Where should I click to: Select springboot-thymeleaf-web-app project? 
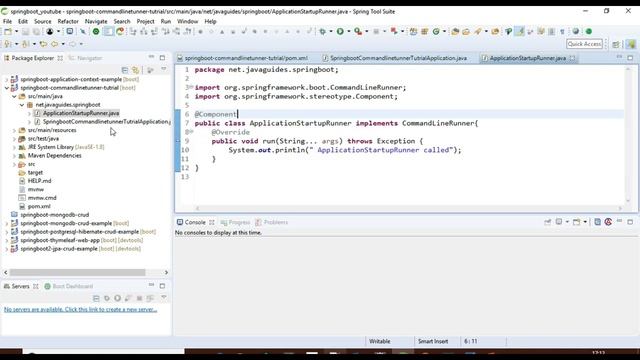60,240
